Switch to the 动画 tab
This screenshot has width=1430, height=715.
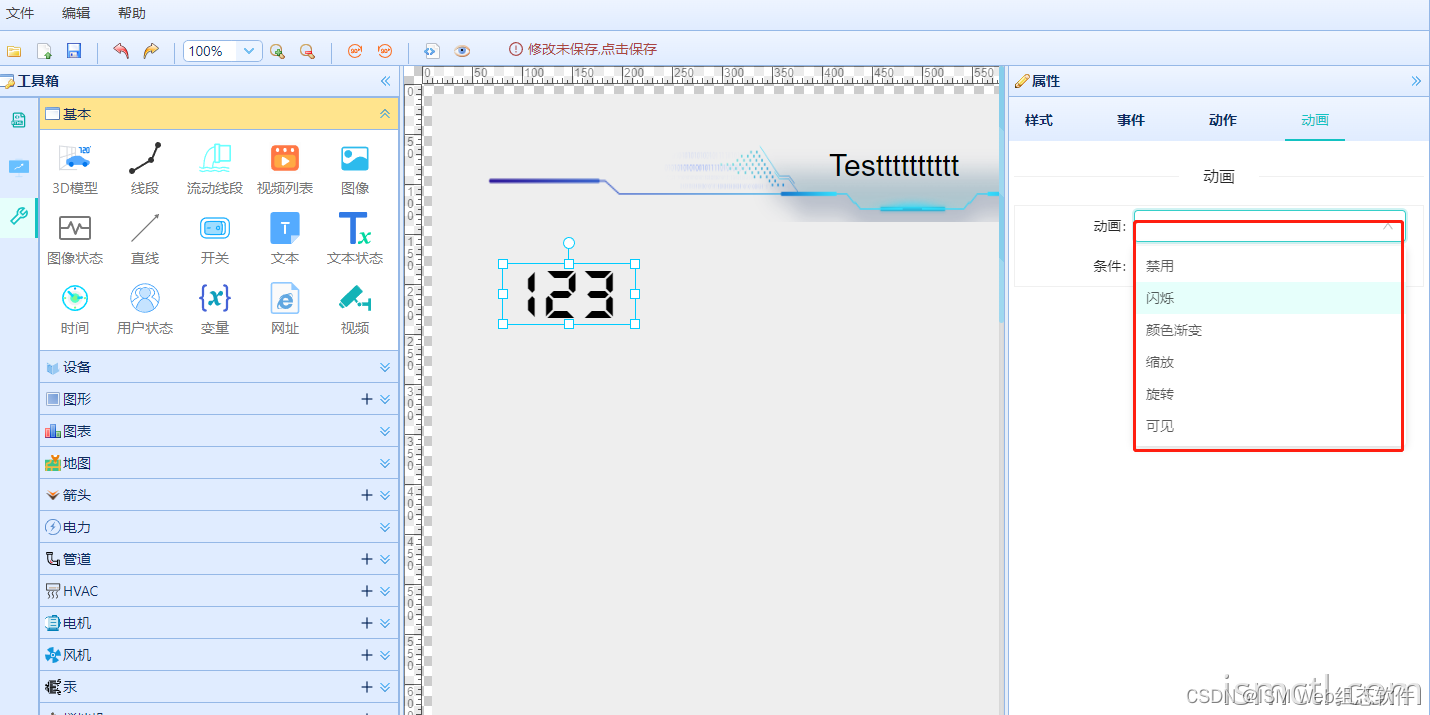coord(1315,120)
